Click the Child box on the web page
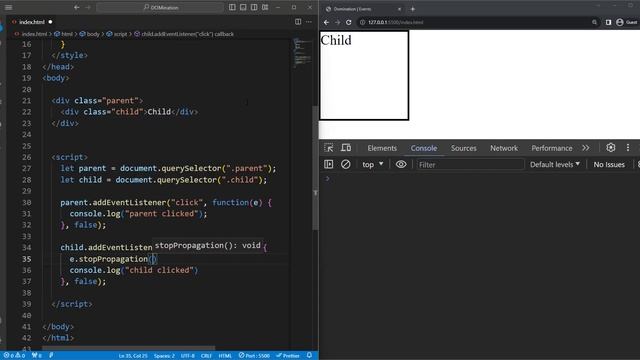640x360 pixels. pos(364,76)
